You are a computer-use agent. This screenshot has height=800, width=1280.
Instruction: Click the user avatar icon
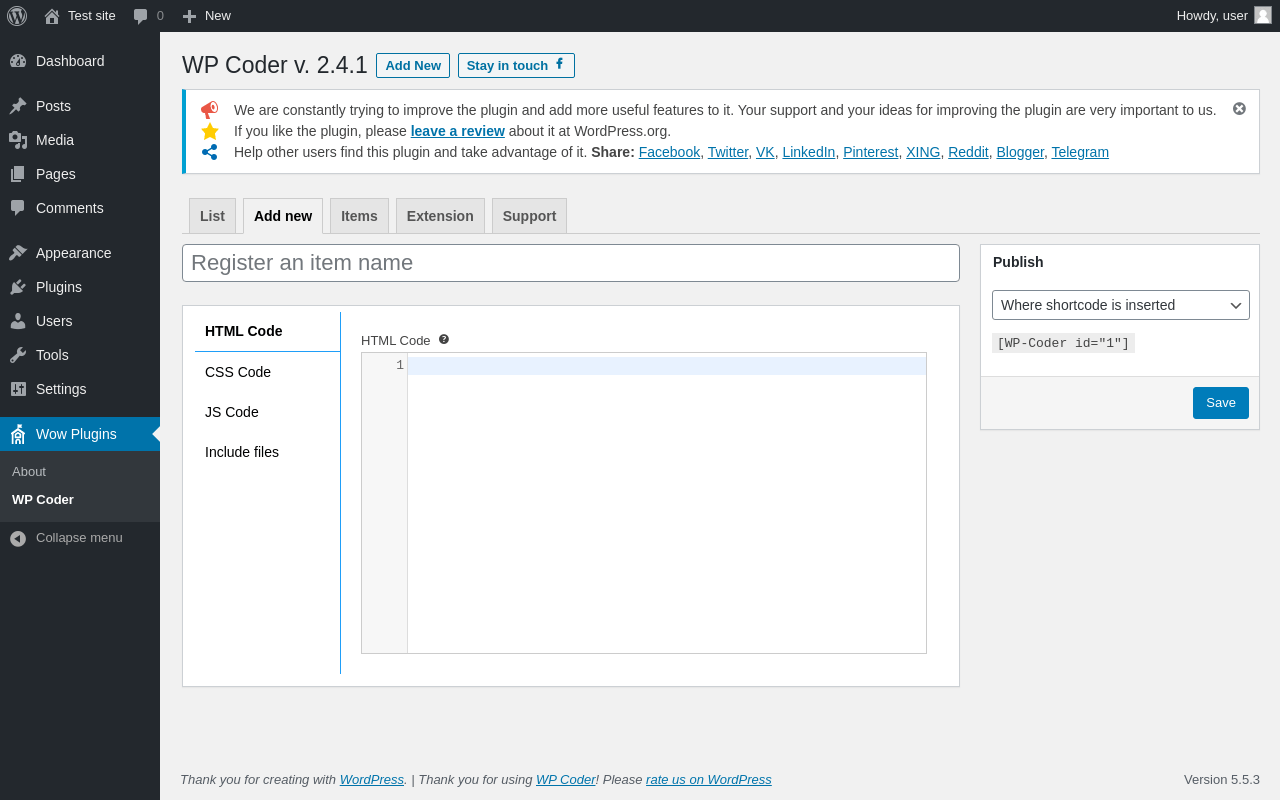click(1263, 15)
